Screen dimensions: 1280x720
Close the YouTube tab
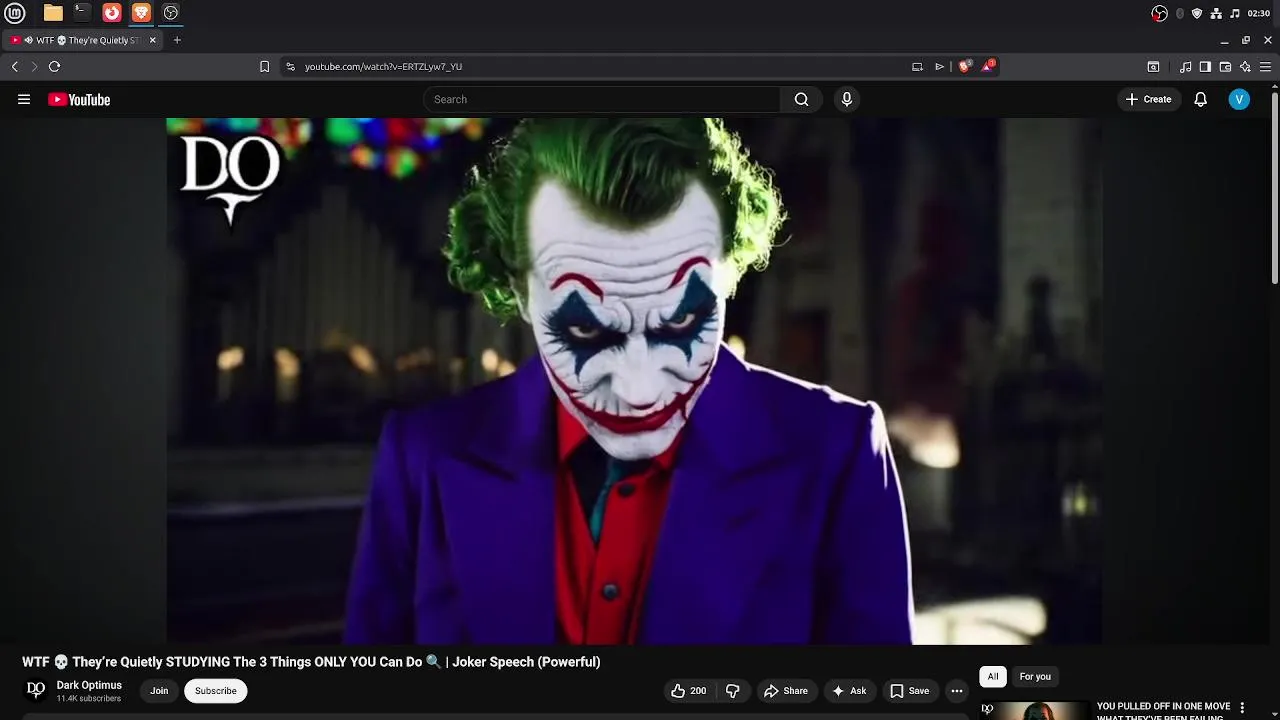point(153,40)
